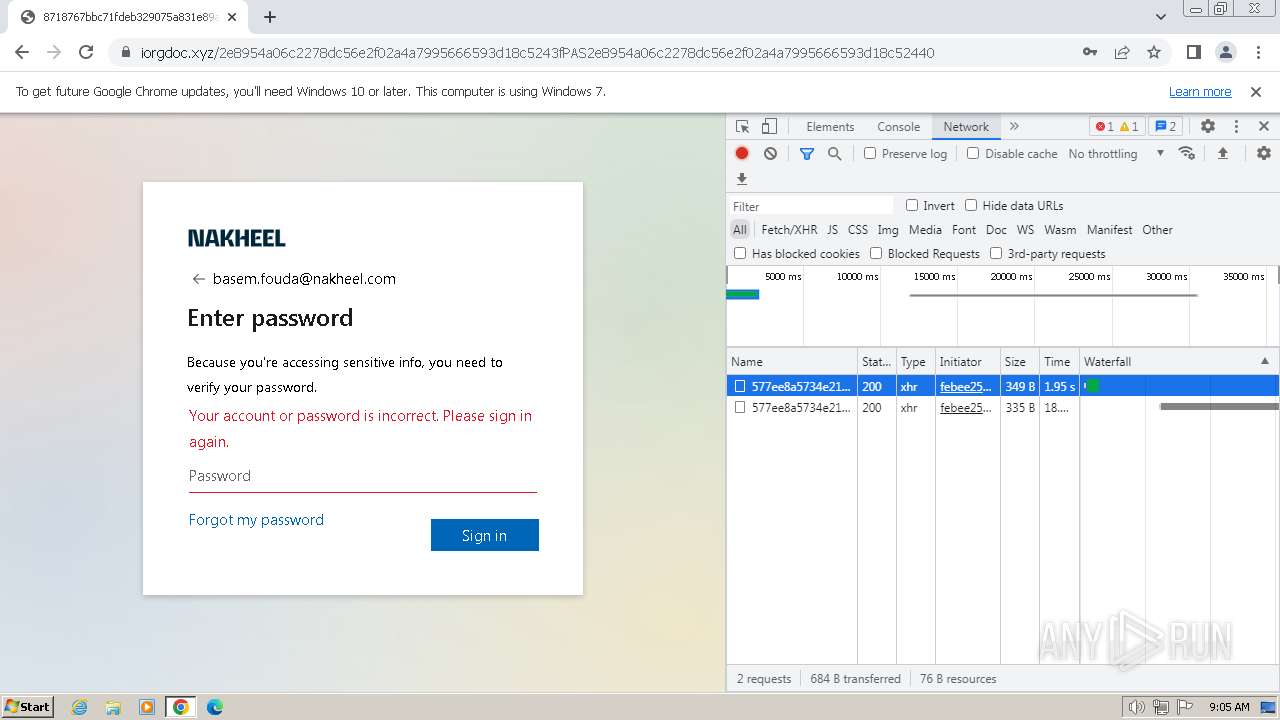This screenshot has width=1280, height=720.
Task: Expand more DevTools tabs chevron
Action: pos(1014,127)
